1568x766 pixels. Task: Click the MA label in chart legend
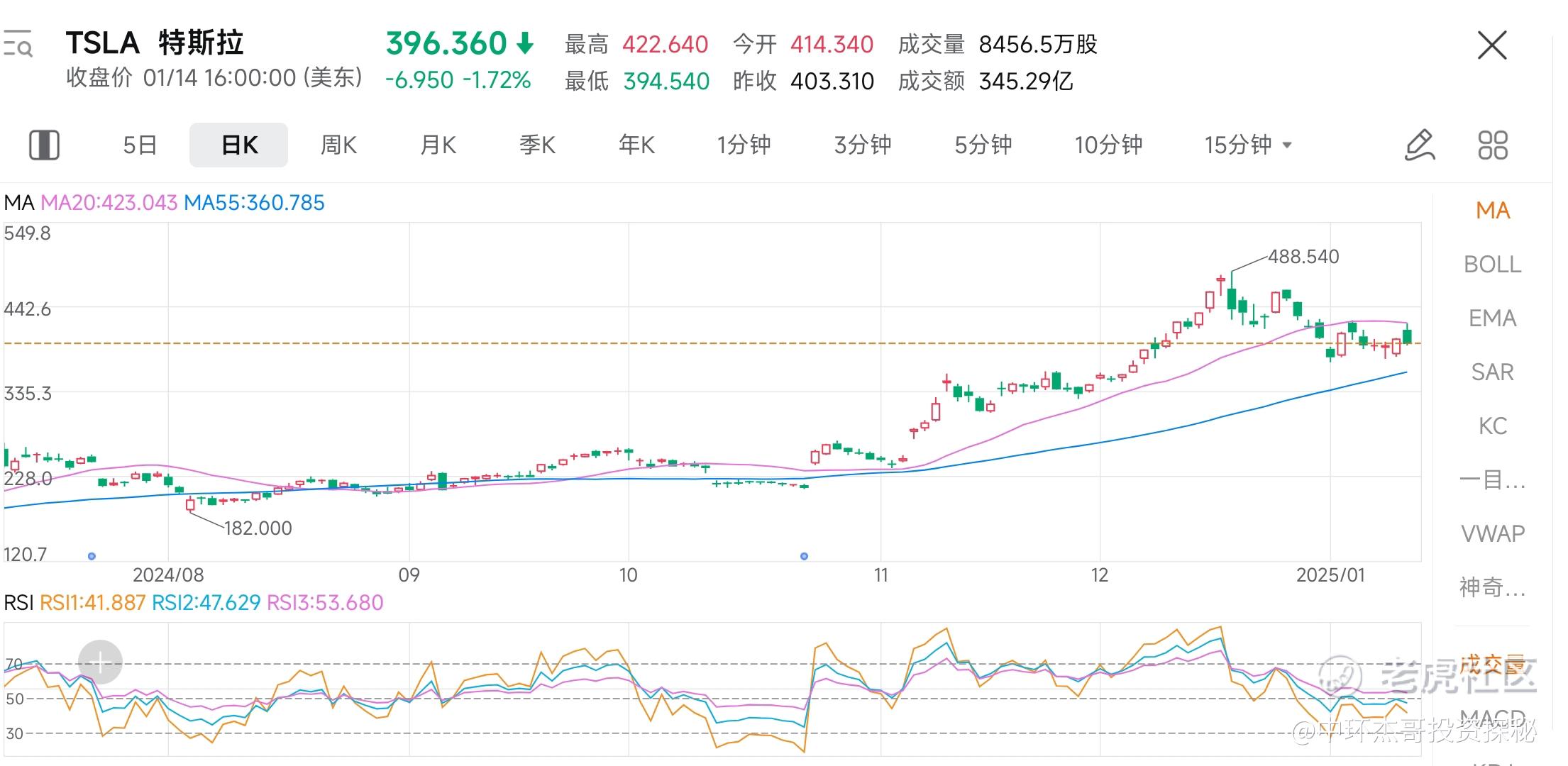pyautogui.click(x=19, y=203)
